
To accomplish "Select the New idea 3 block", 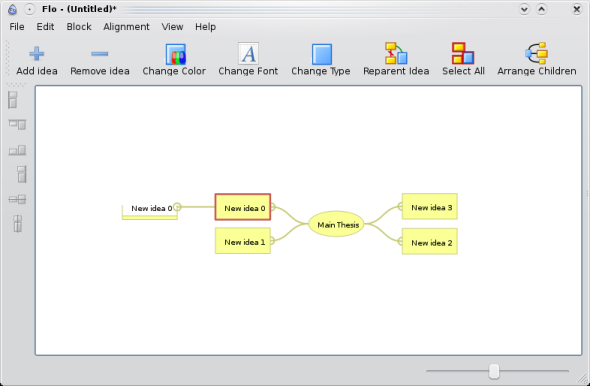I will (430, 206).
